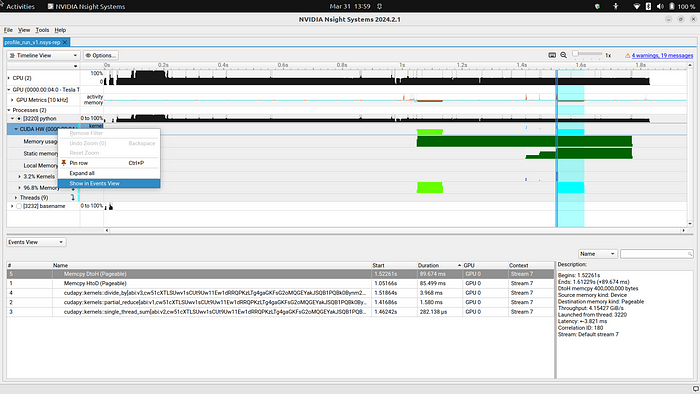700x394 pixels.
Task: Collapse the CUDA HW row
Action: point(16,129)
